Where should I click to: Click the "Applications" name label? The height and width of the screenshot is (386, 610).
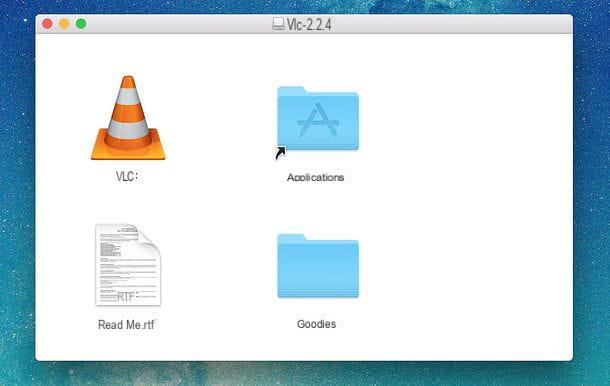[x=316, y=177]
